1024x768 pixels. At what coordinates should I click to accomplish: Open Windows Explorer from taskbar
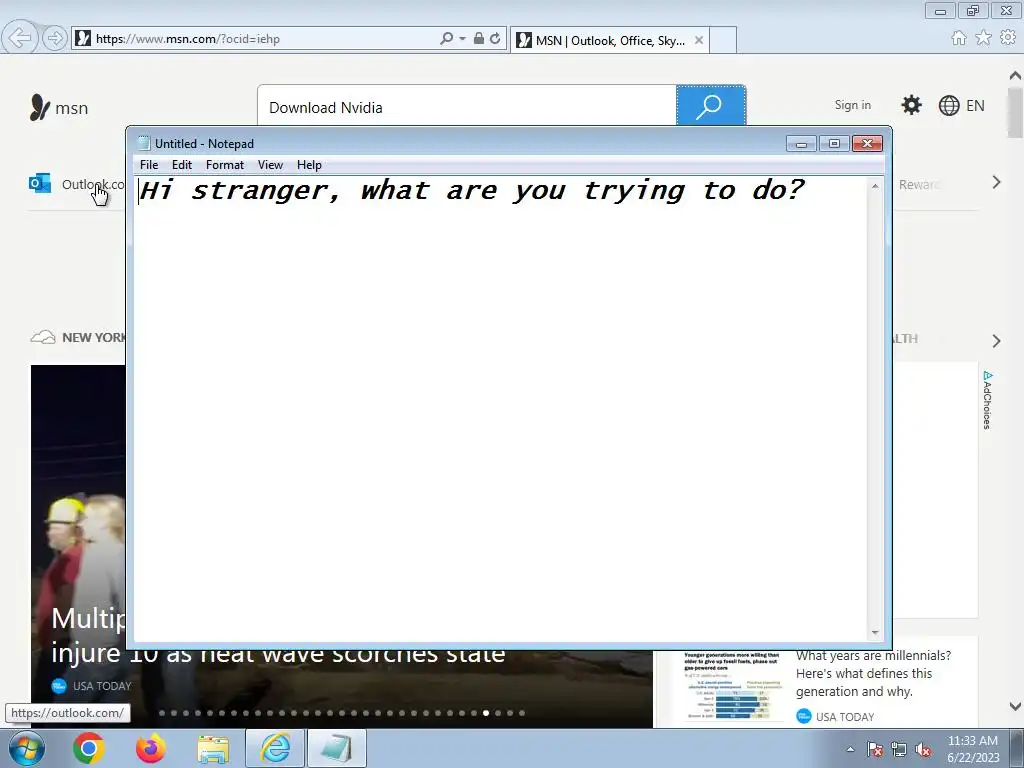click(213, 748)
